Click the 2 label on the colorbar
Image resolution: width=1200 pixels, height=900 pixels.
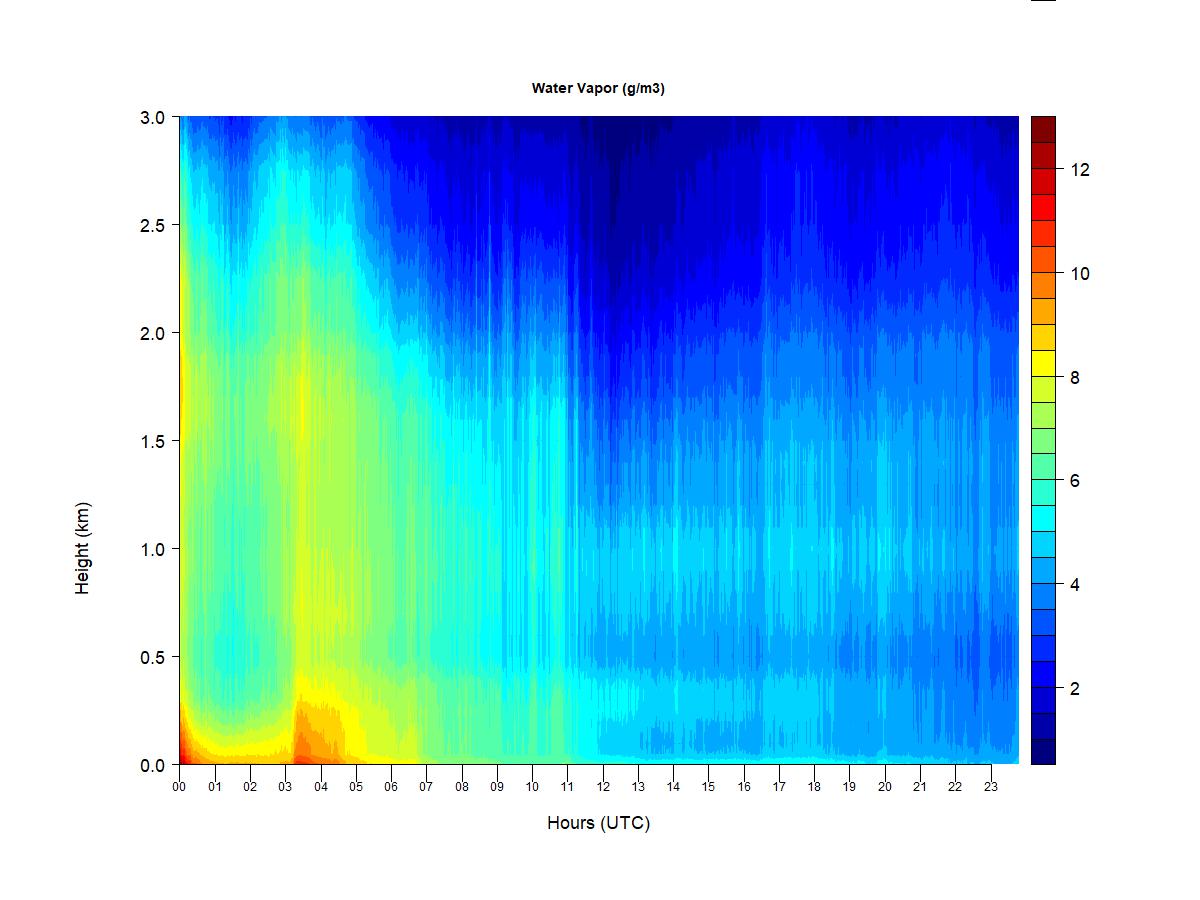click(x=1074, y=689)
